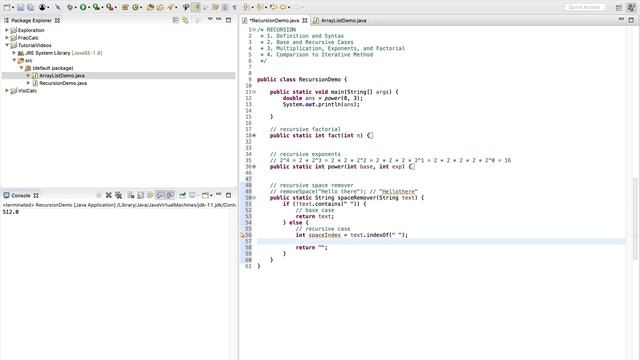Click the Package Explorer tab
640x360 pixels.
(31, 20)
